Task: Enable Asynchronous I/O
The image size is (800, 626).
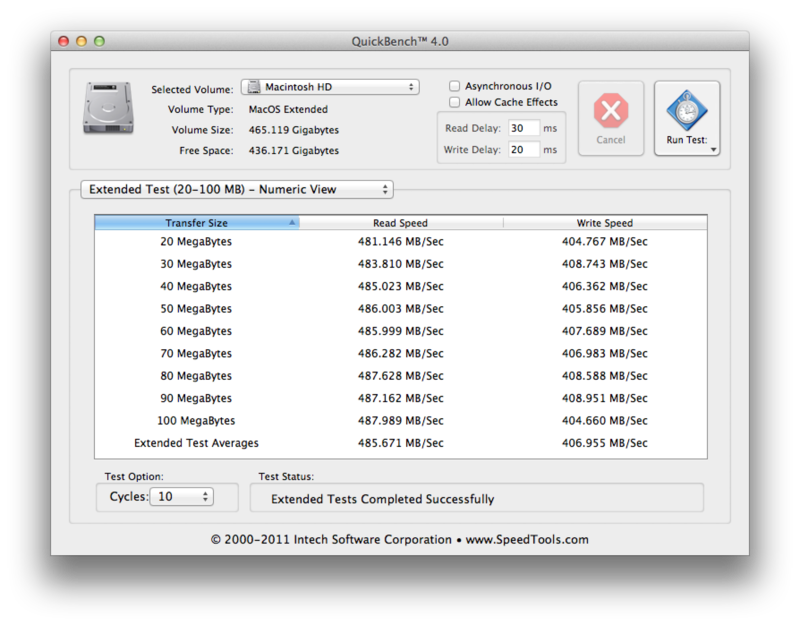Action: pyautogui.click(x=455, y=86)
